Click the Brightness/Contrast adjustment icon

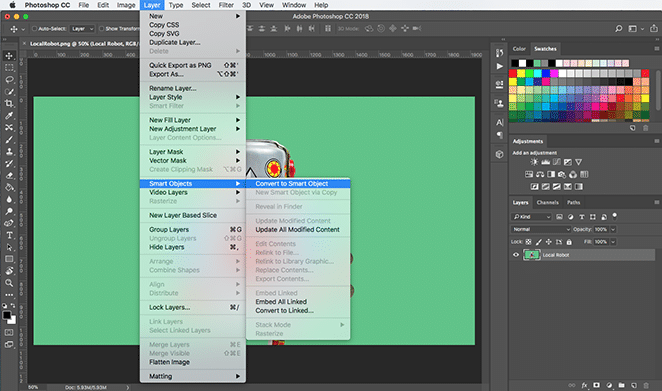tap(534, 162)
